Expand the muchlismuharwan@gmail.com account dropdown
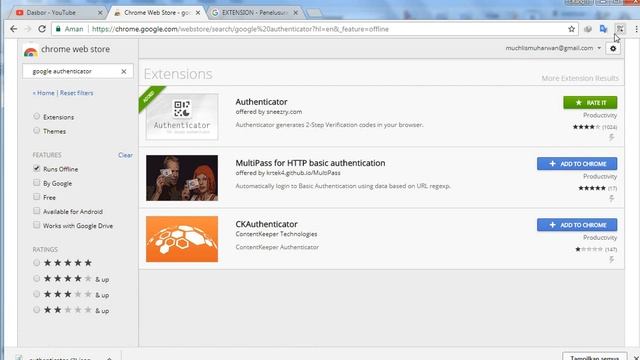This screenshot has width=640, height=360. (x=599, y=48)
